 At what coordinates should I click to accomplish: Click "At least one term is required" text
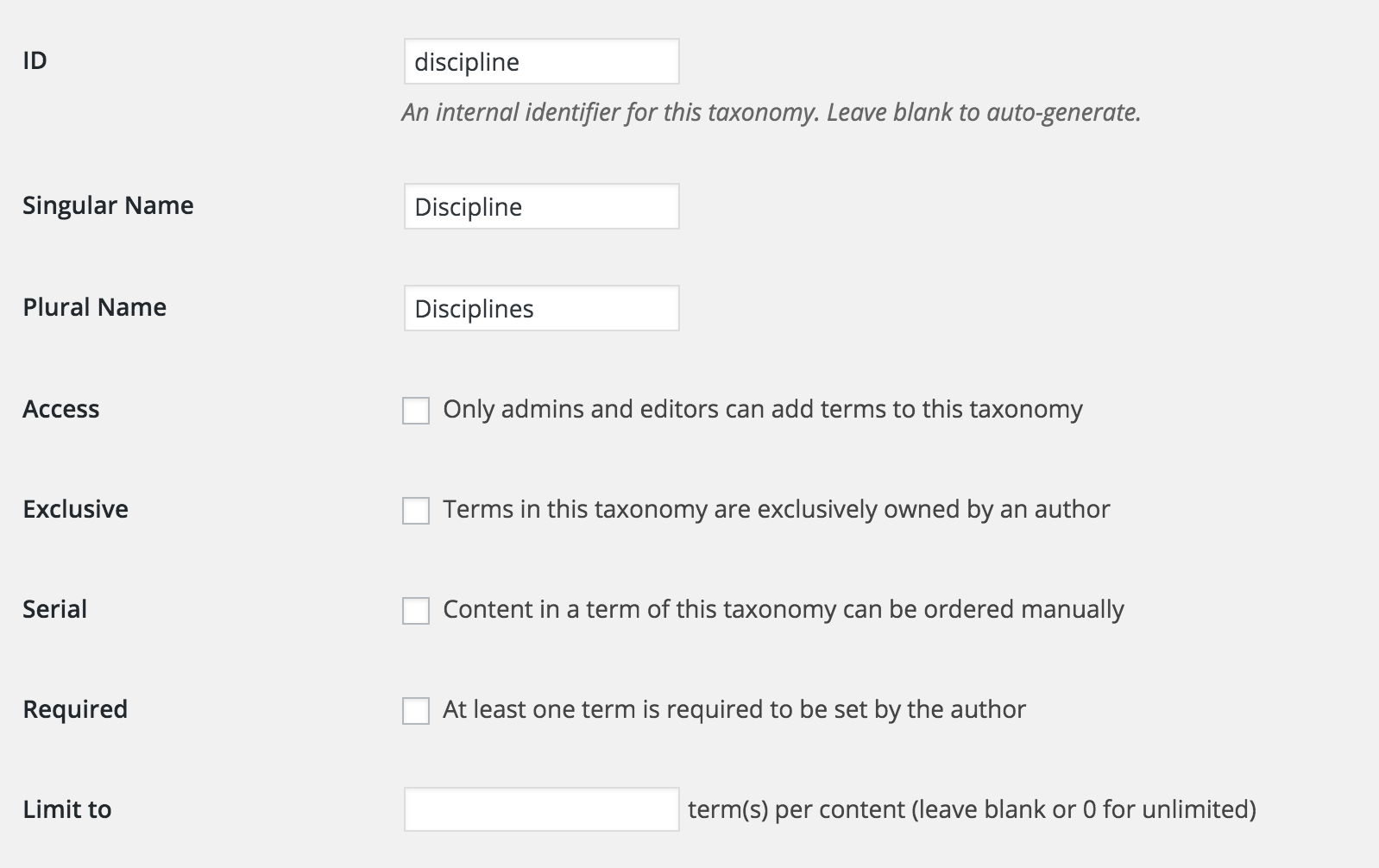tap(734, 709)
